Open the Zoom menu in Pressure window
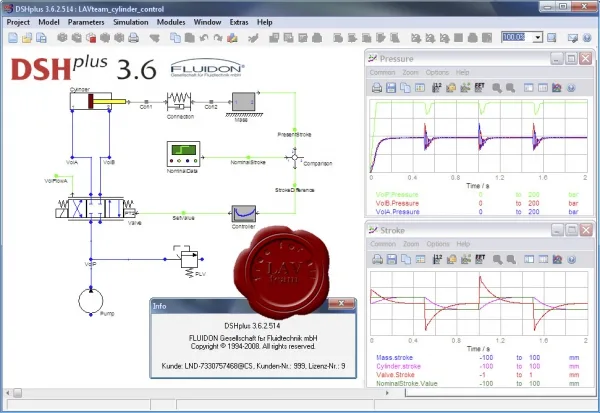The width and height of the screenshot is (600, 413). pyautogui.click(x=410, y=72)
